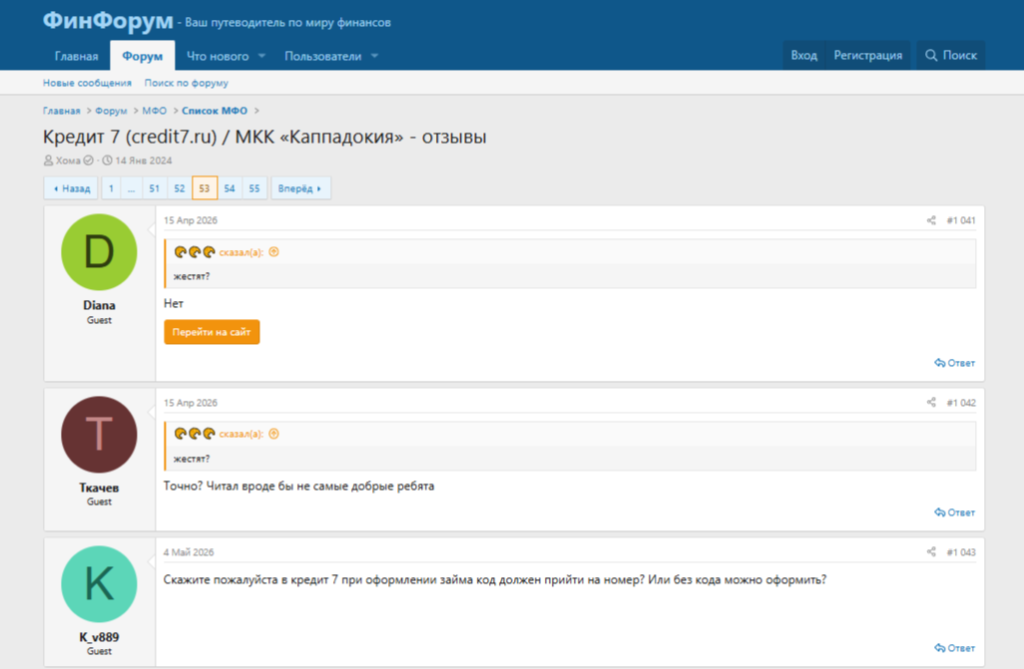1024x669 pixels.
Task: Jump to page 1 in pagination
Action: coord(111,188)
